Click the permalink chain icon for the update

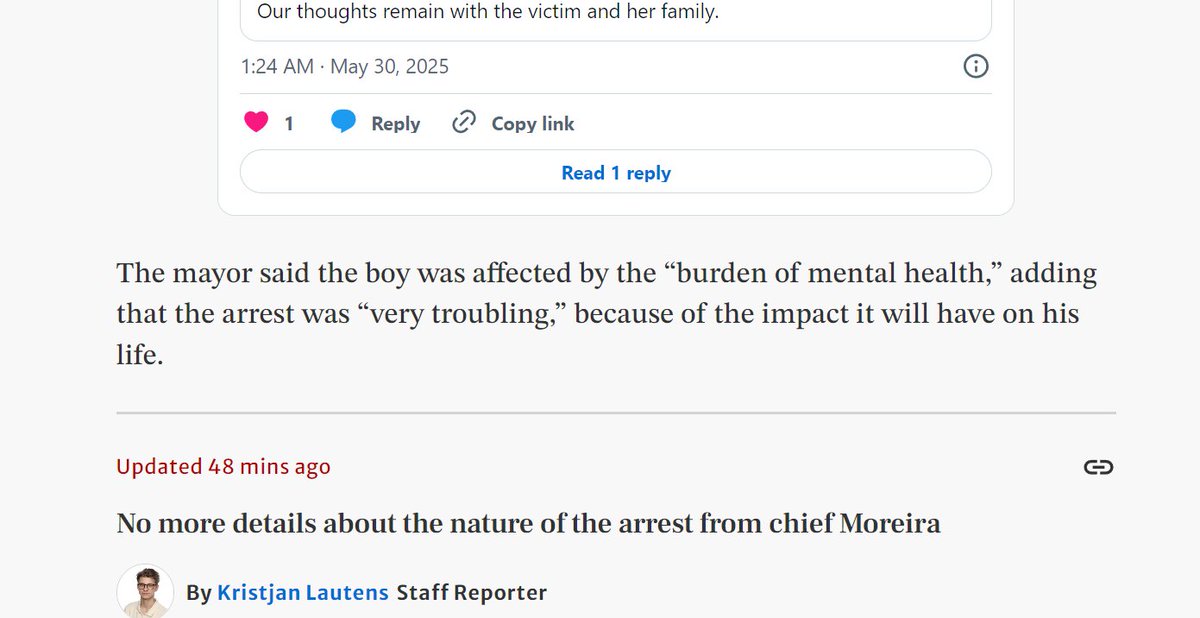[1098, 467]
